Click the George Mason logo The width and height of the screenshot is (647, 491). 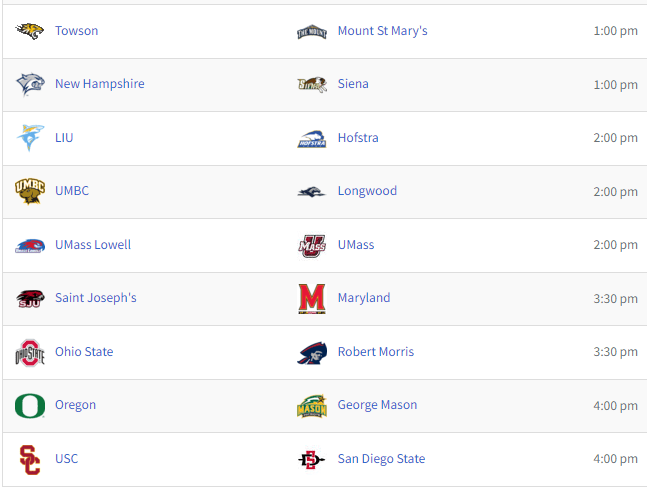[312, 406]
